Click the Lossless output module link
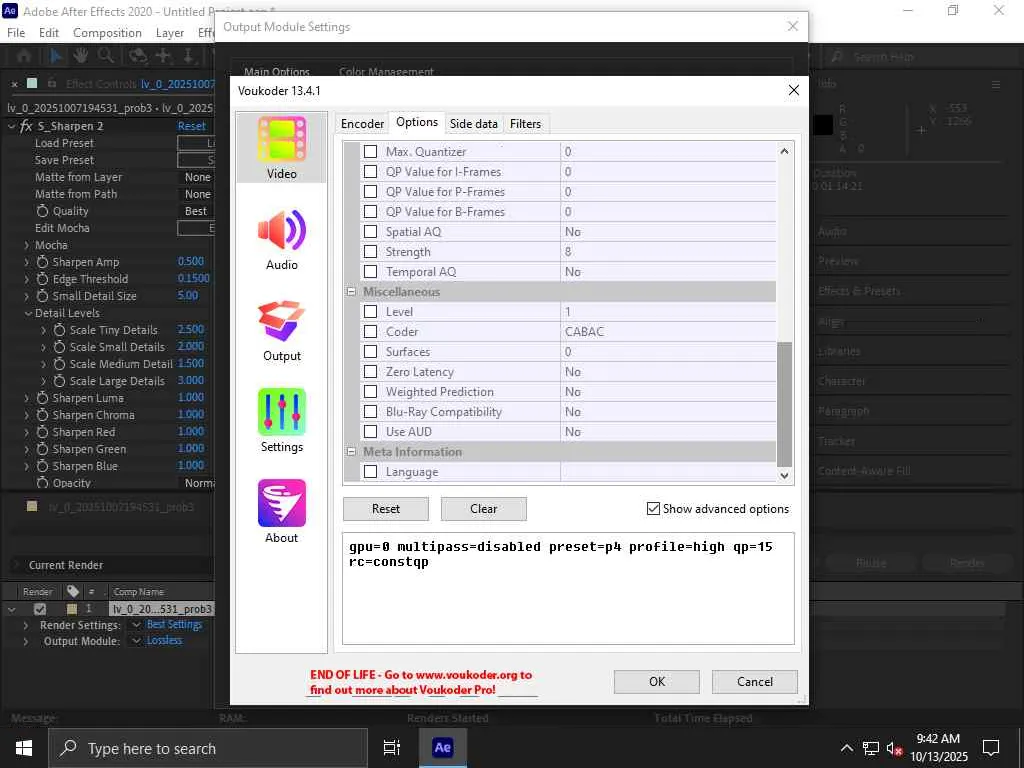1024x768 pixels. point(165,641)
